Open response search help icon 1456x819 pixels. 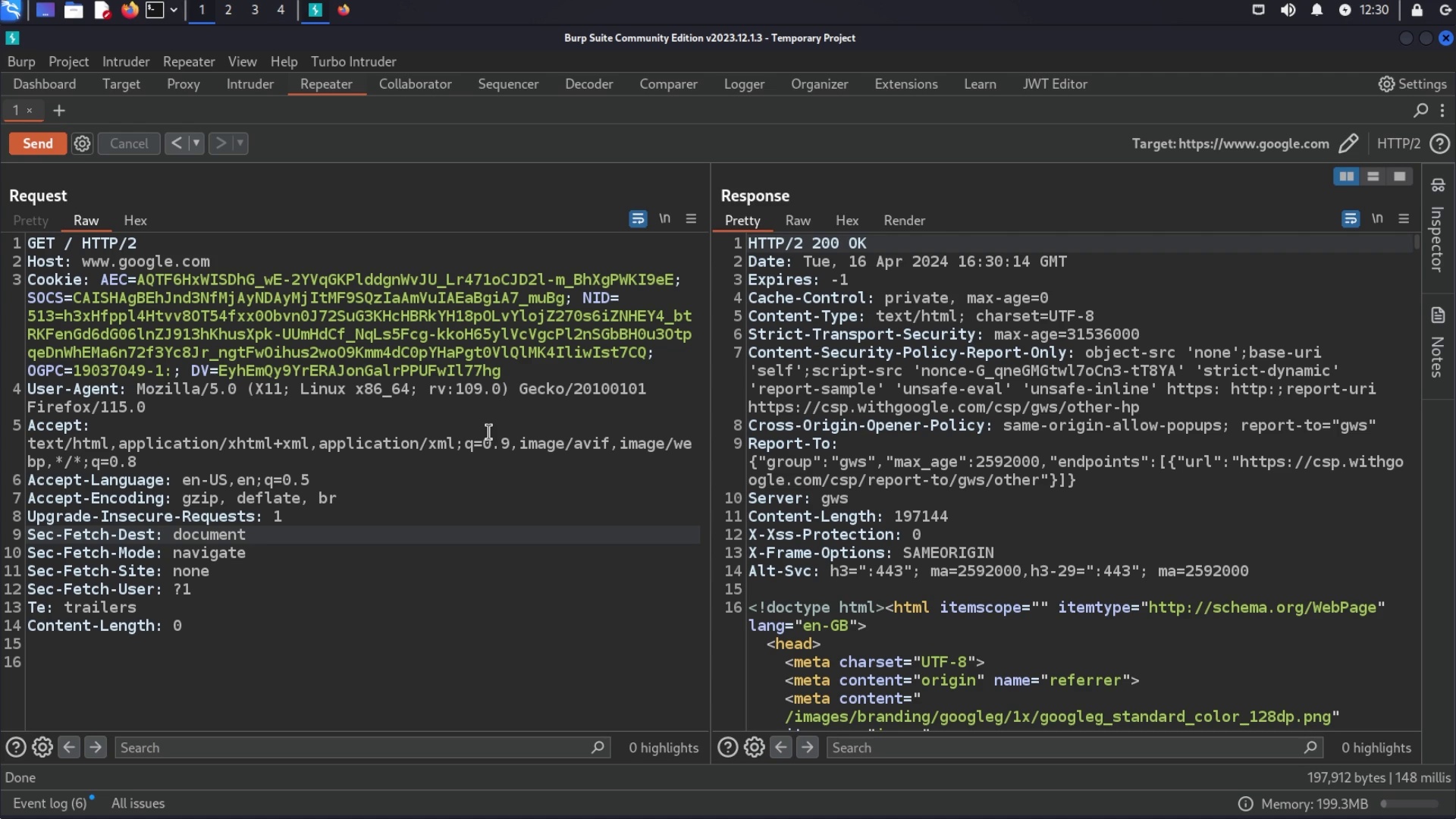click(x=727, y=748)
